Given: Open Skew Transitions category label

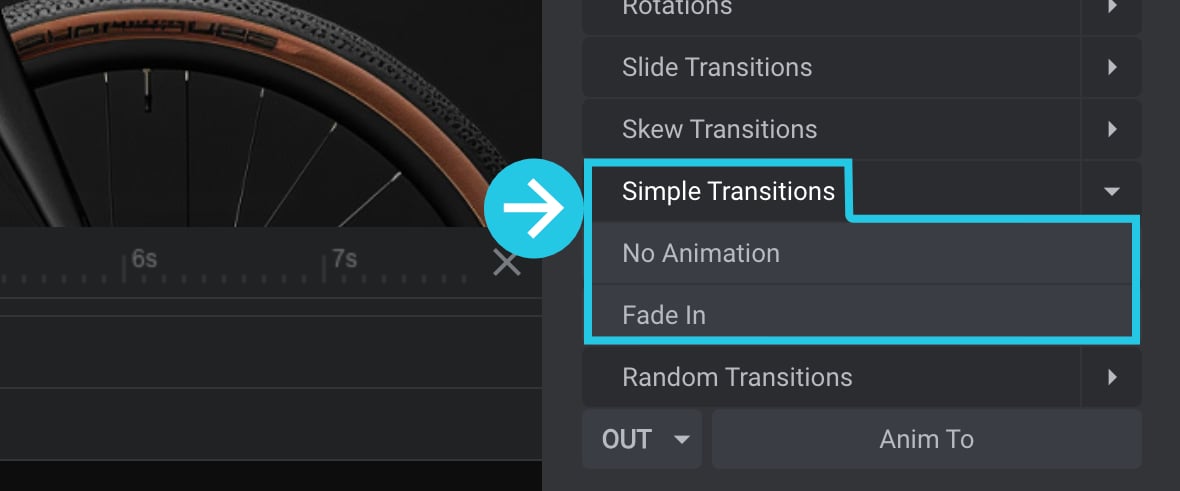Looking at the screenshot, I should tap(719, 130).
